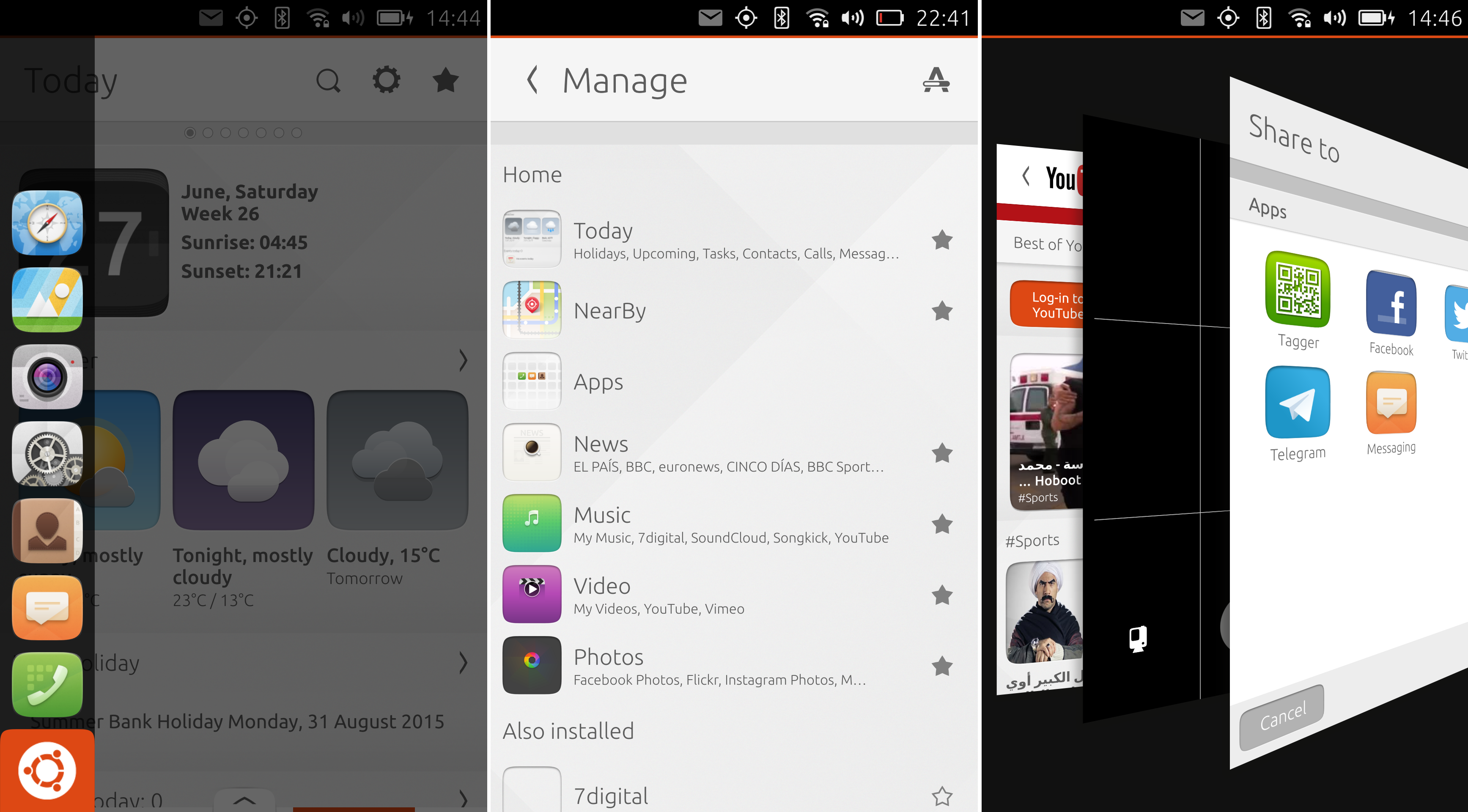Open the Photos scope entry
The width and height of the screenshot is (1468, 812).
pyautogui.click(x=734, y=665)
